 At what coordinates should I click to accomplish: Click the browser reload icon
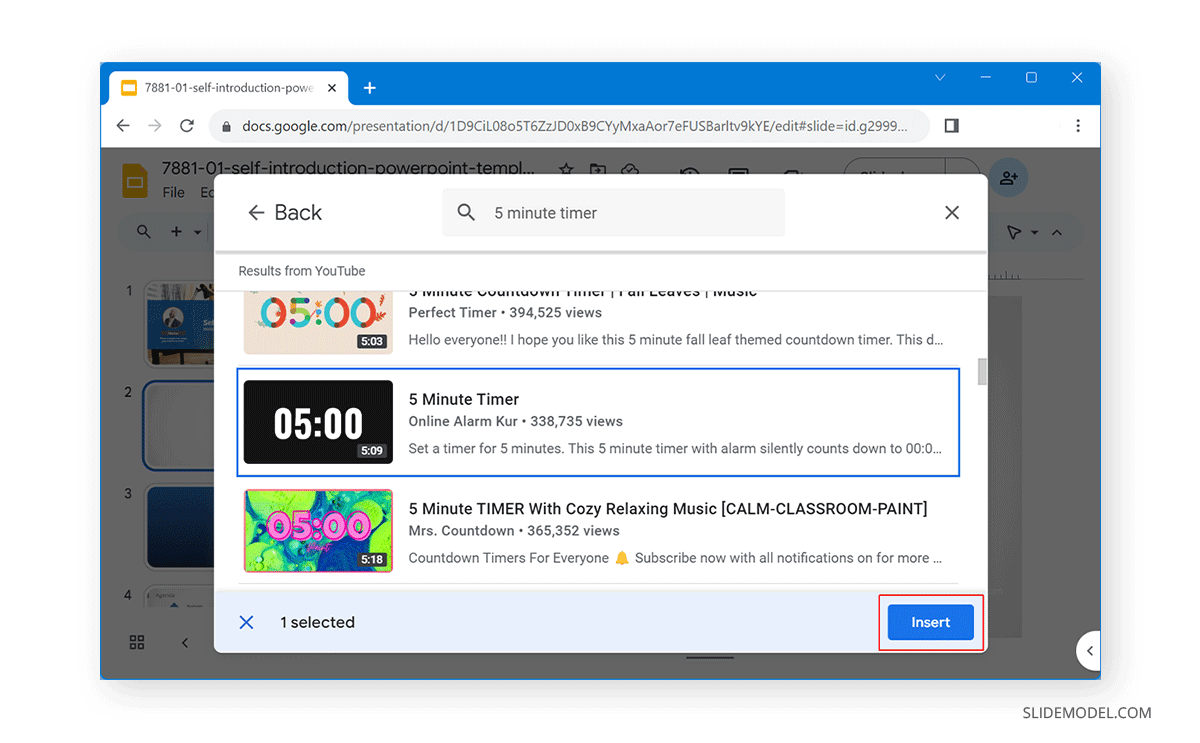[187, 125]
